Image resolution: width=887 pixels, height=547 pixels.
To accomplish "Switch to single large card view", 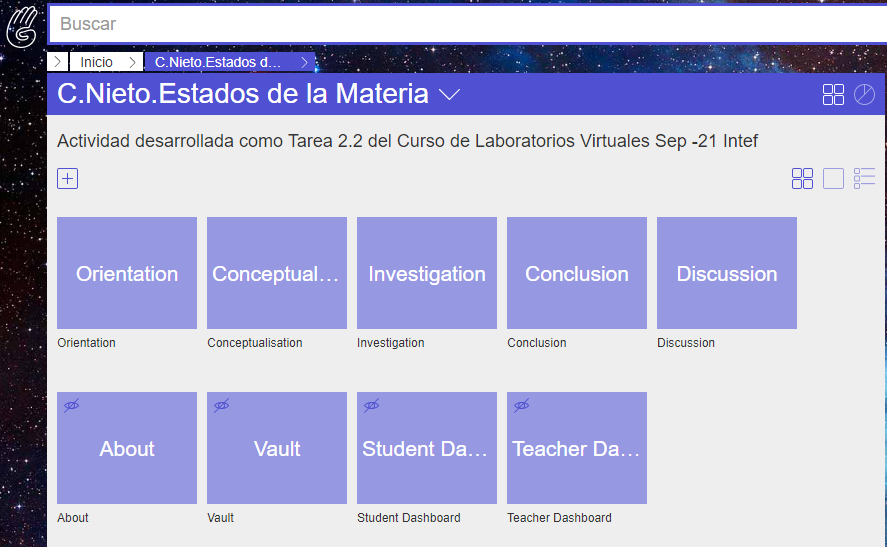I will click(833, 179).
